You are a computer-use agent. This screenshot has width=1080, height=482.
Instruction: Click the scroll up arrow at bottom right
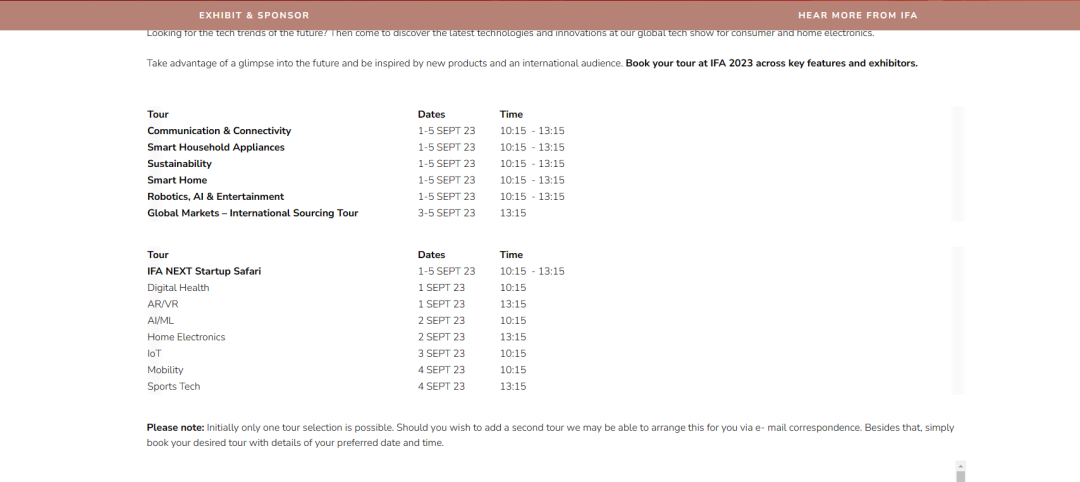[960, 466]
